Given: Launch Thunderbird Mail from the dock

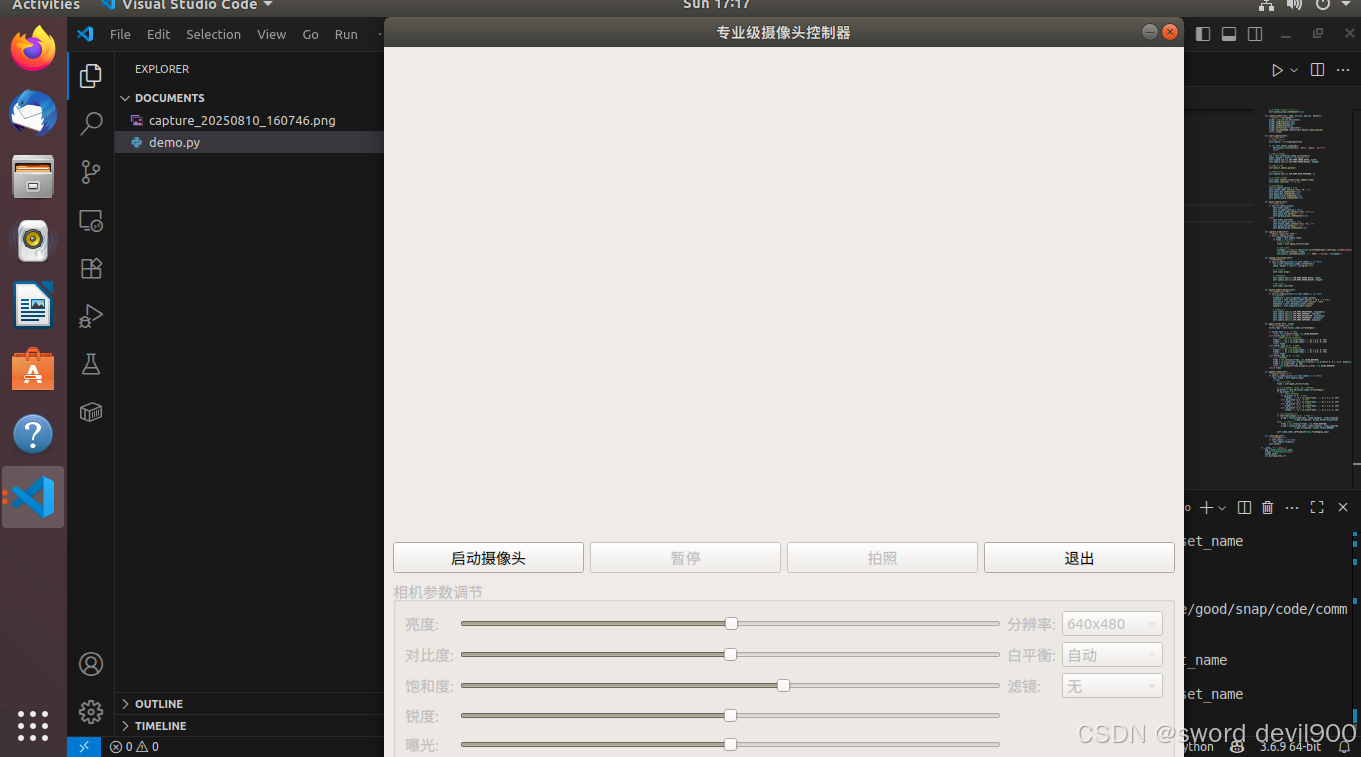Looking at the screenshot, I should point(33,112).
